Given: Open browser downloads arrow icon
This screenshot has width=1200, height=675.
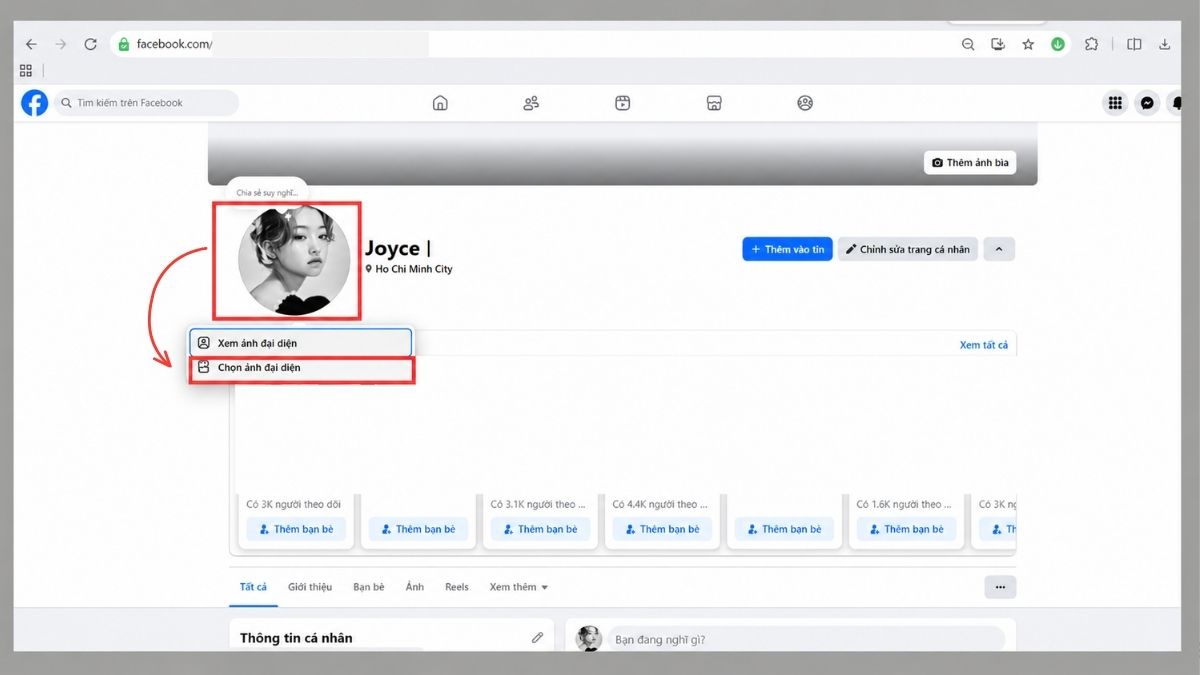Looking at the screenshot, I should [1165, 44].
